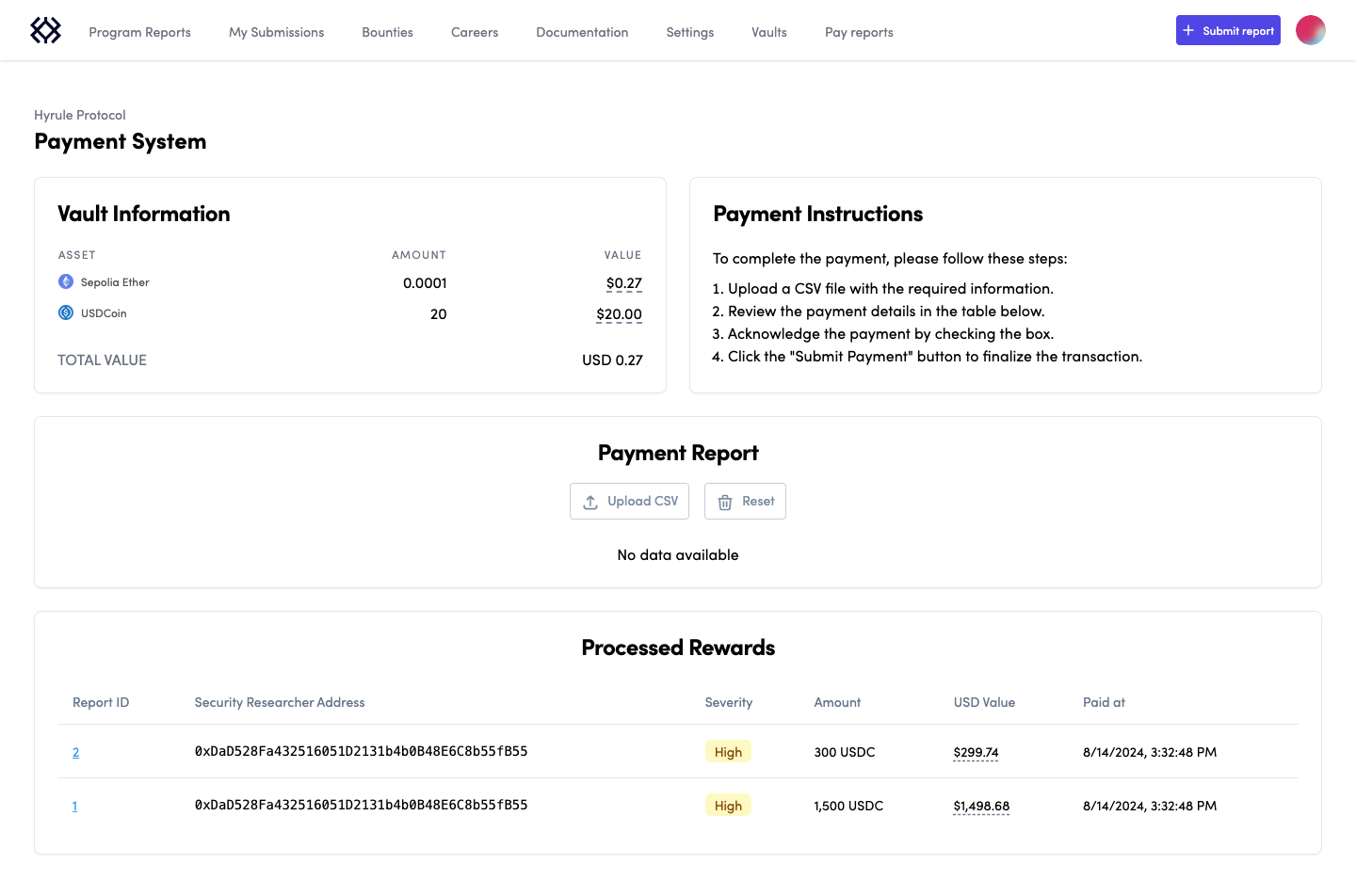Image resolution: width=1356 pixels, height=896 pixels.
Task: Click the Payment System page heading
Action: 121,141
